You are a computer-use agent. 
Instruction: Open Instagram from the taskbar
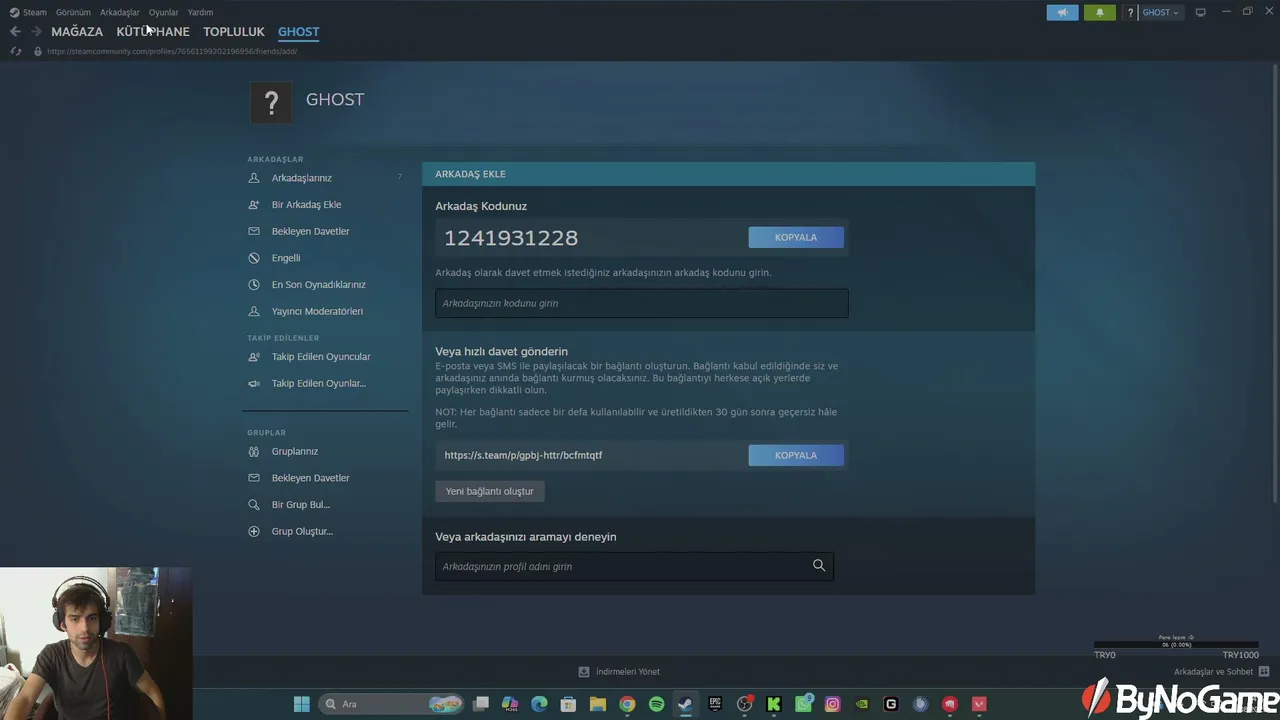point(832,704)
